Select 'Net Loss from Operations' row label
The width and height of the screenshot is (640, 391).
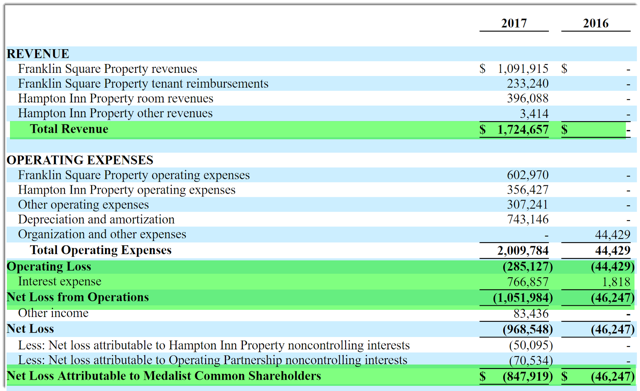point(78,297)
